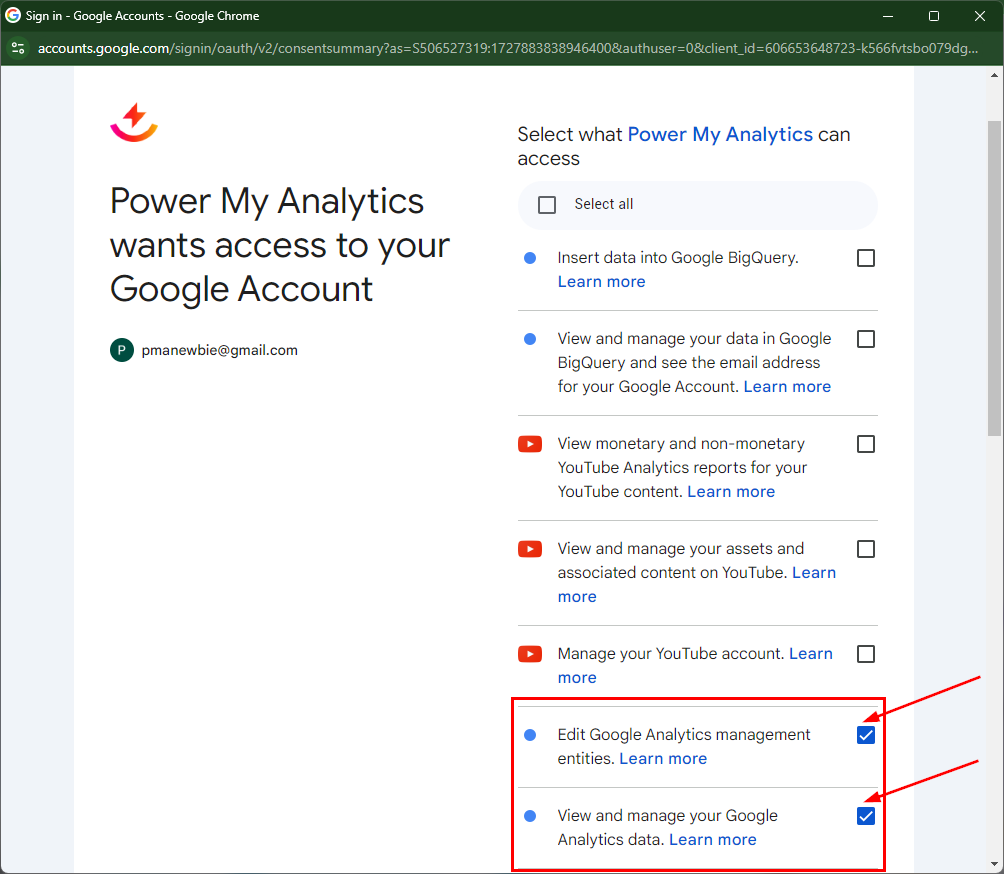The width and height of the screenshot is (1004, 874).
Task: Click the account avatar next to pmanewbie@gmail.com
Action: click(122, 350)
